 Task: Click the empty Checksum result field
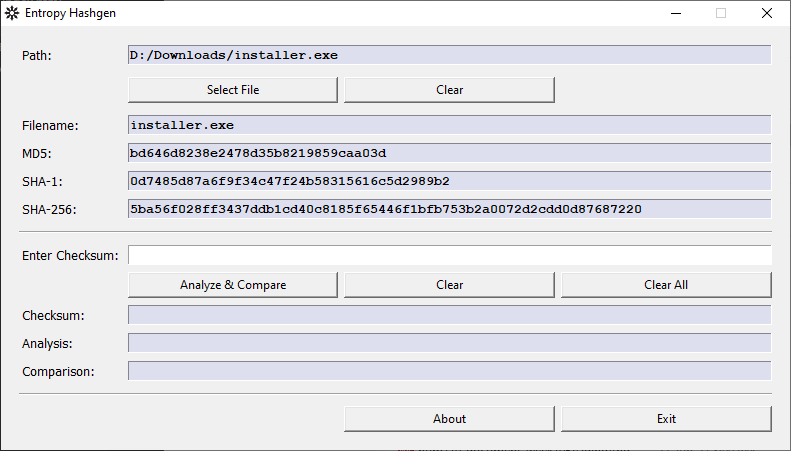click(x=449, y=316)
